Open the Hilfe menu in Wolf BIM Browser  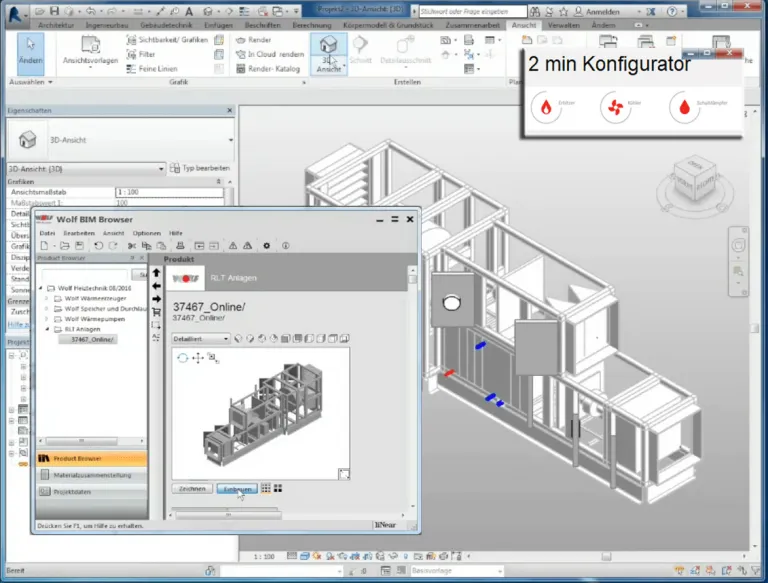[x=176, y=233]
